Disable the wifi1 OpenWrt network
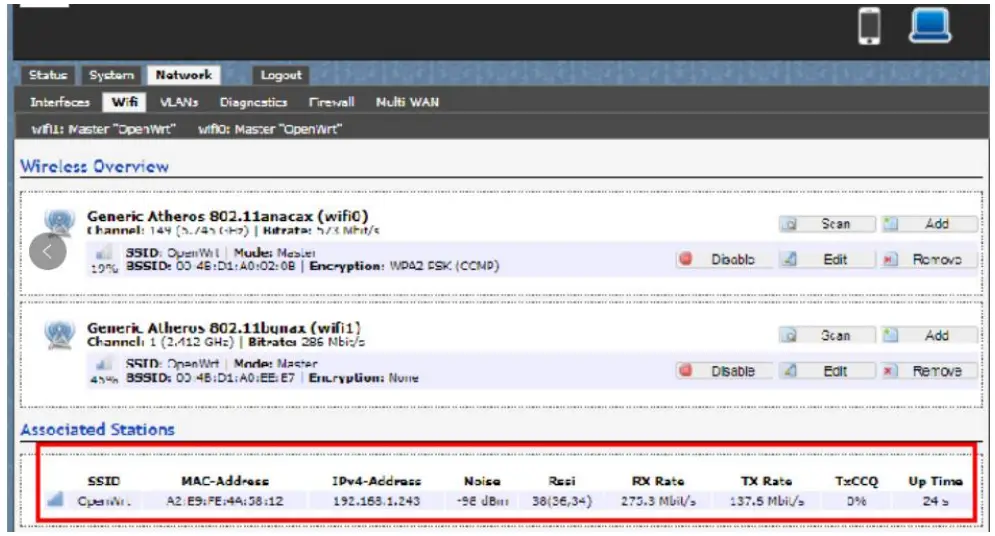The width and height of the screenshot is (995, 536). [723, 371]
